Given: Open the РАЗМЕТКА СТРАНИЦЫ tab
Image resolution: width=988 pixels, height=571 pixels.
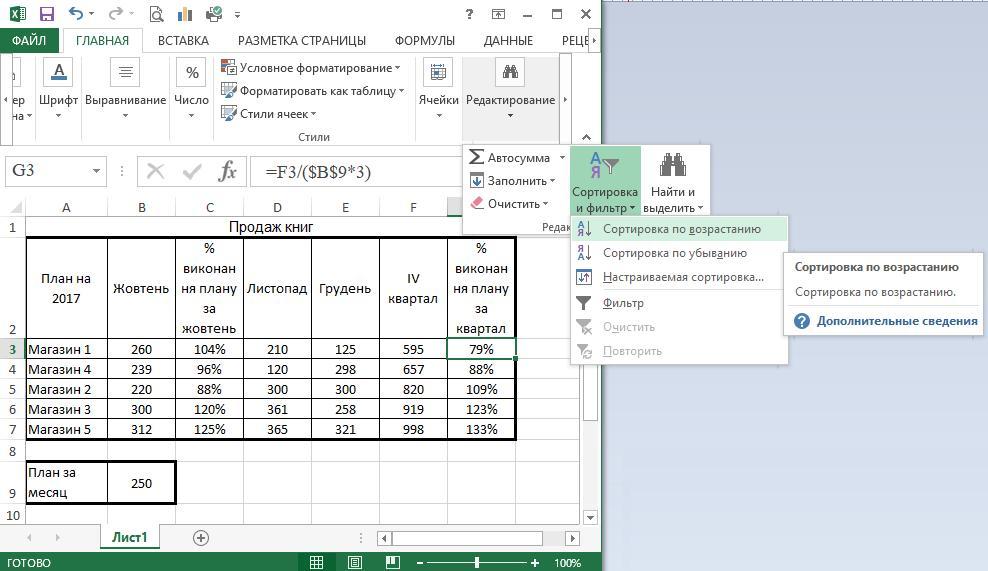Looking at the screenshot, I should [302, 40].
